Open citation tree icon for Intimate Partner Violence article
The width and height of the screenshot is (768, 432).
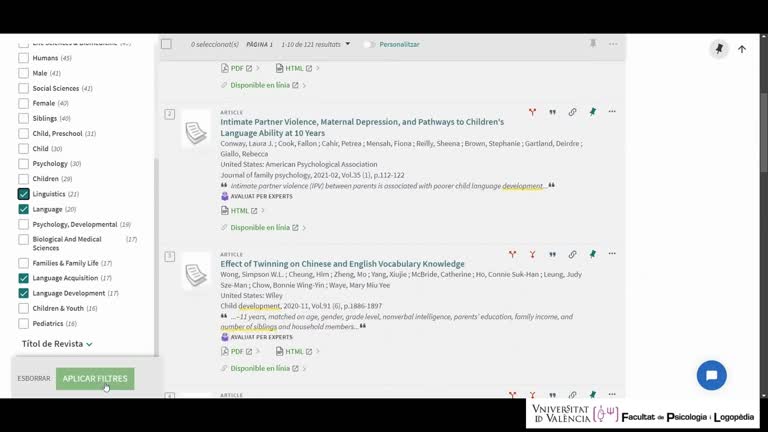532,112
